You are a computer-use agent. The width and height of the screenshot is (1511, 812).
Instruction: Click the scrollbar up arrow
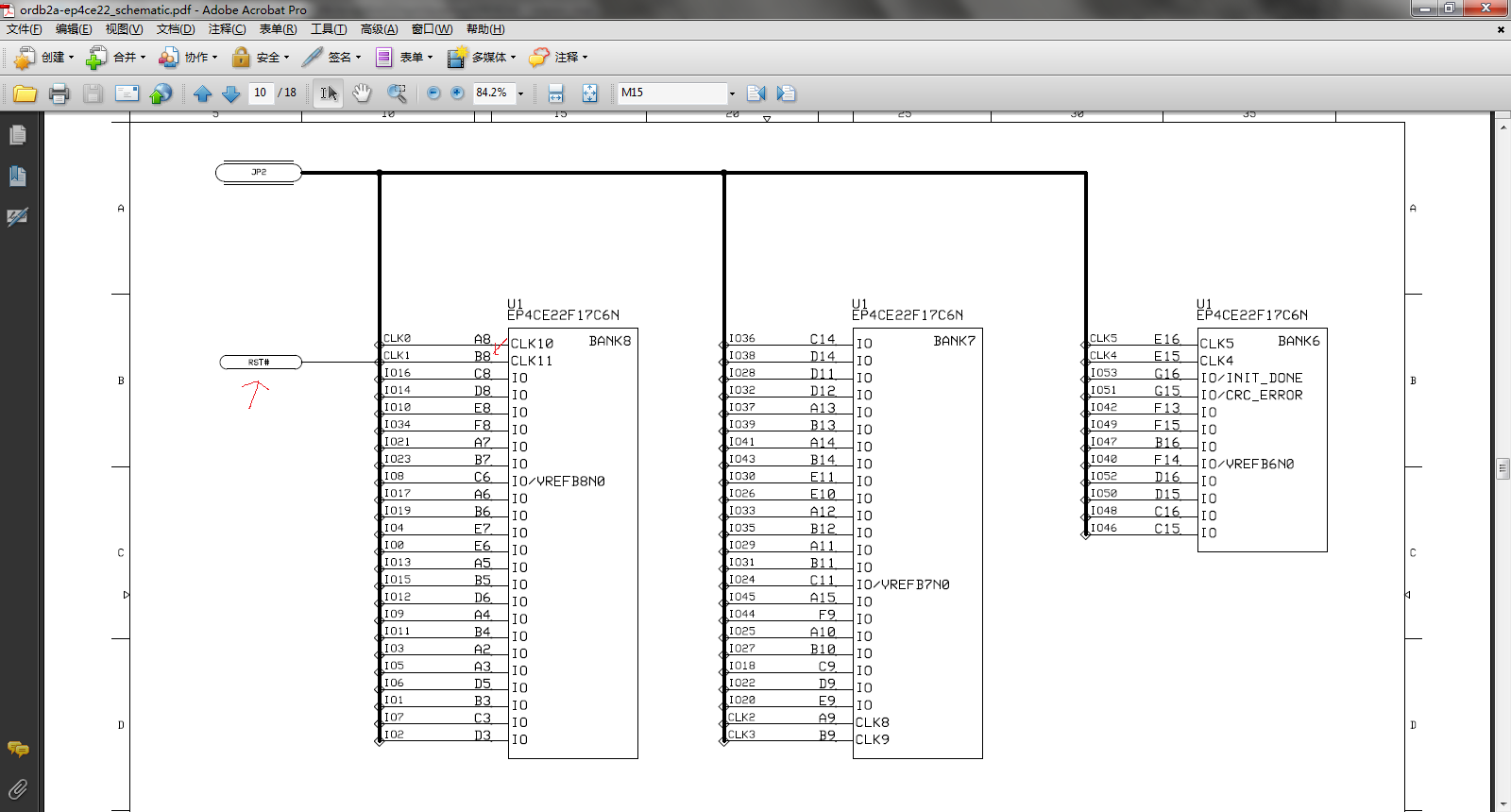[1503, 126]
